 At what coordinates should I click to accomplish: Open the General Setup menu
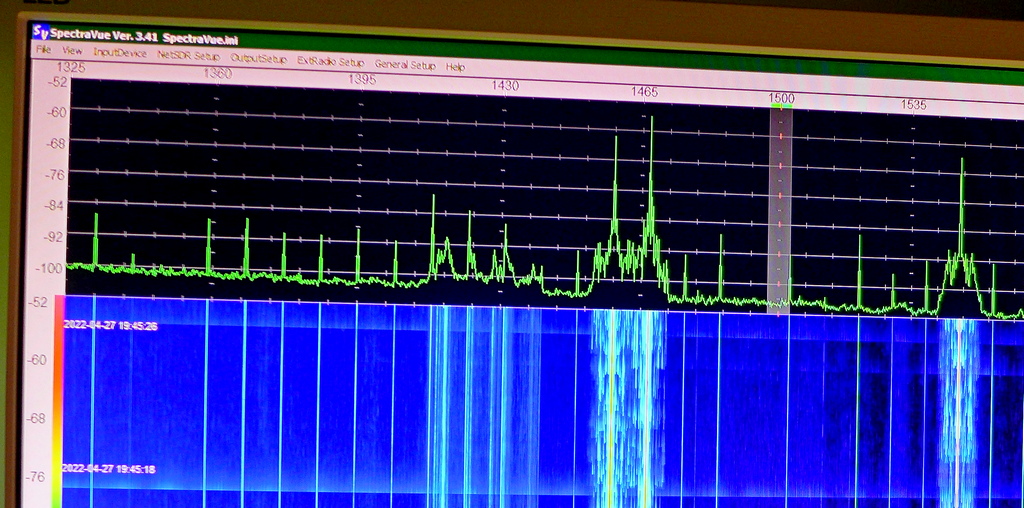click(405, 65)
